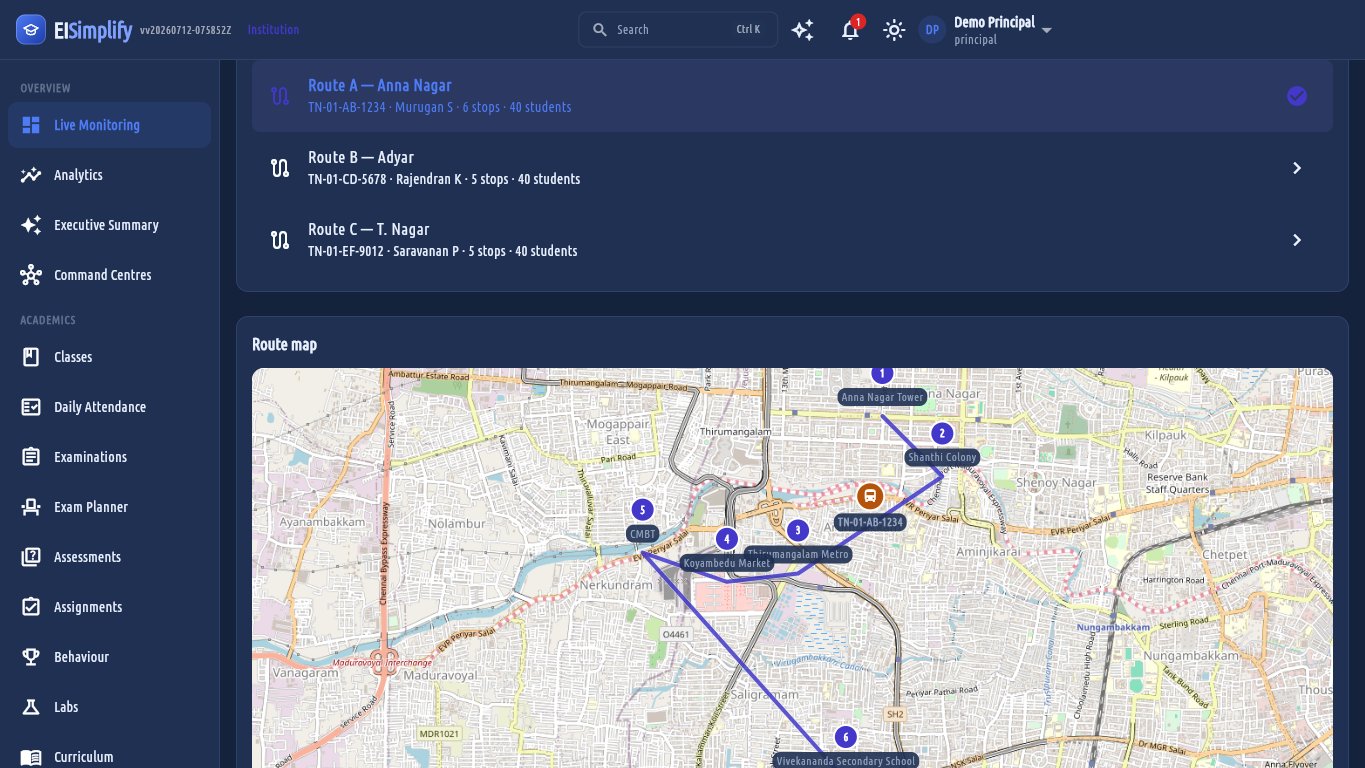Click Route B details TN-01-CD-5678 text

(x=444, y=179)
